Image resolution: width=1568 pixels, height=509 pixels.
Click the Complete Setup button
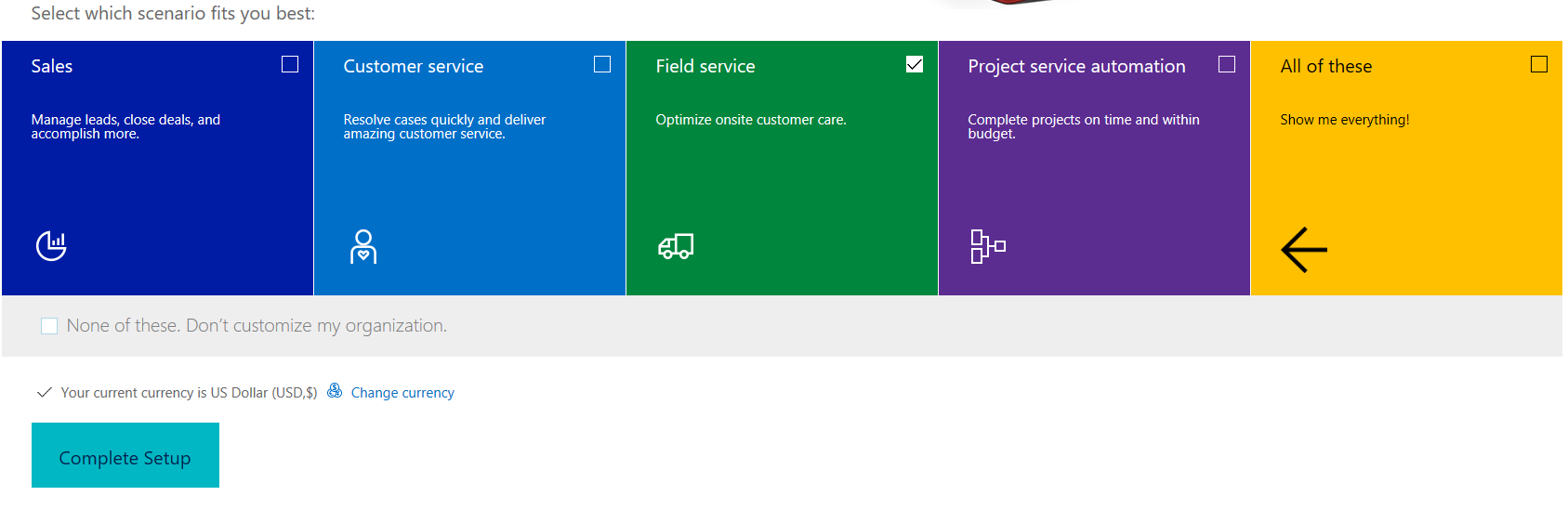(x=125, y=455)
